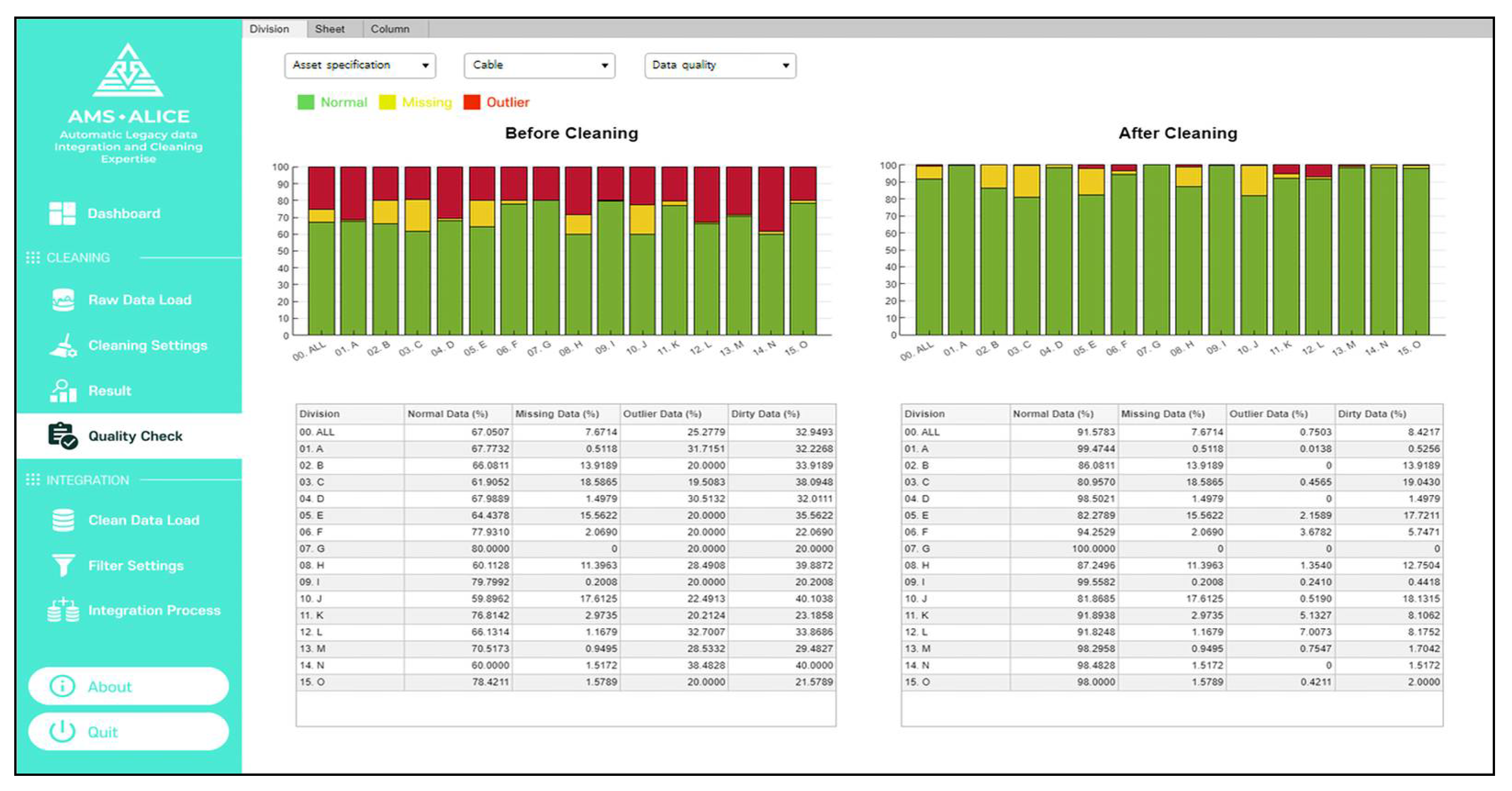Open the Cable dropdown

click(x=539, y=65)
